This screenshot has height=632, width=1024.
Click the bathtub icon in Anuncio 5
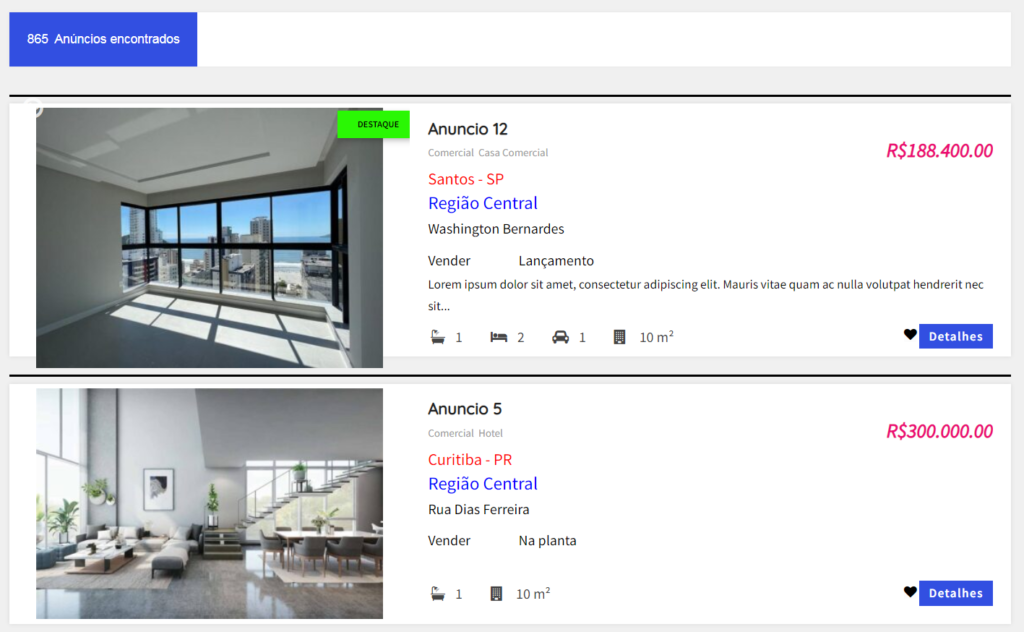coord(438,594)
